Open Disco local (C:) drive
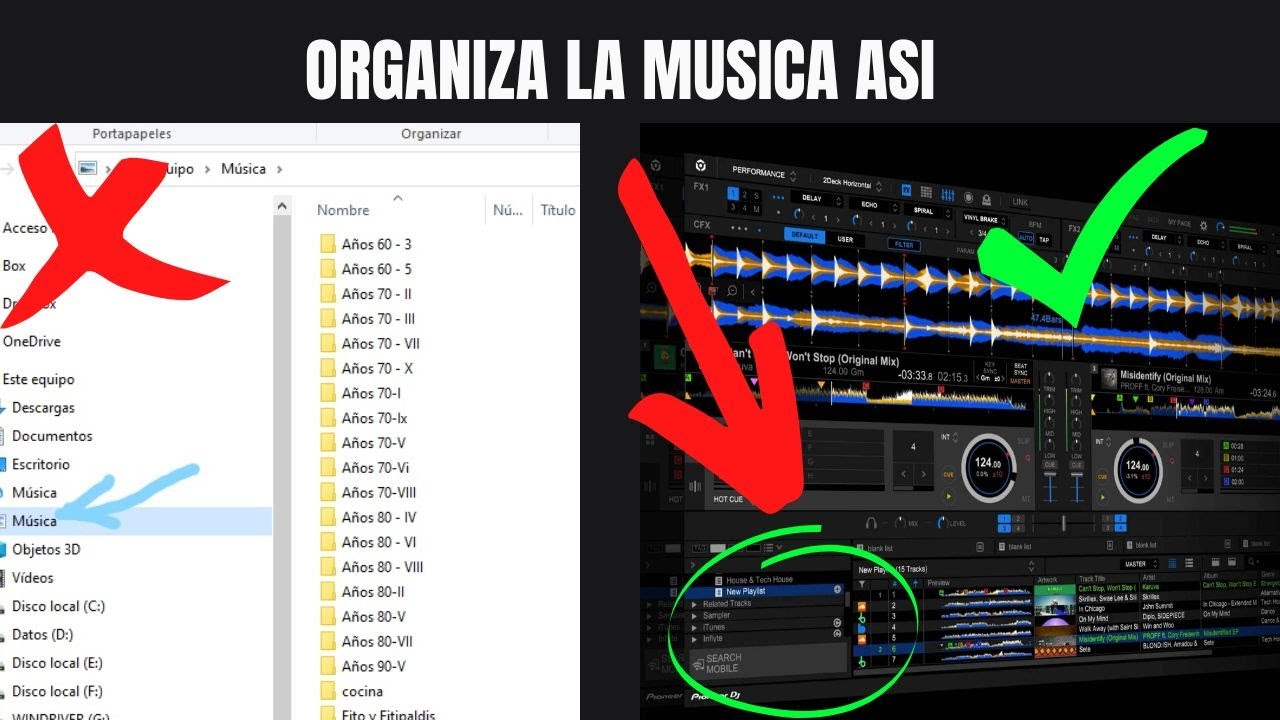Viewport: 1280px width, 720px height. pos(58,606)
